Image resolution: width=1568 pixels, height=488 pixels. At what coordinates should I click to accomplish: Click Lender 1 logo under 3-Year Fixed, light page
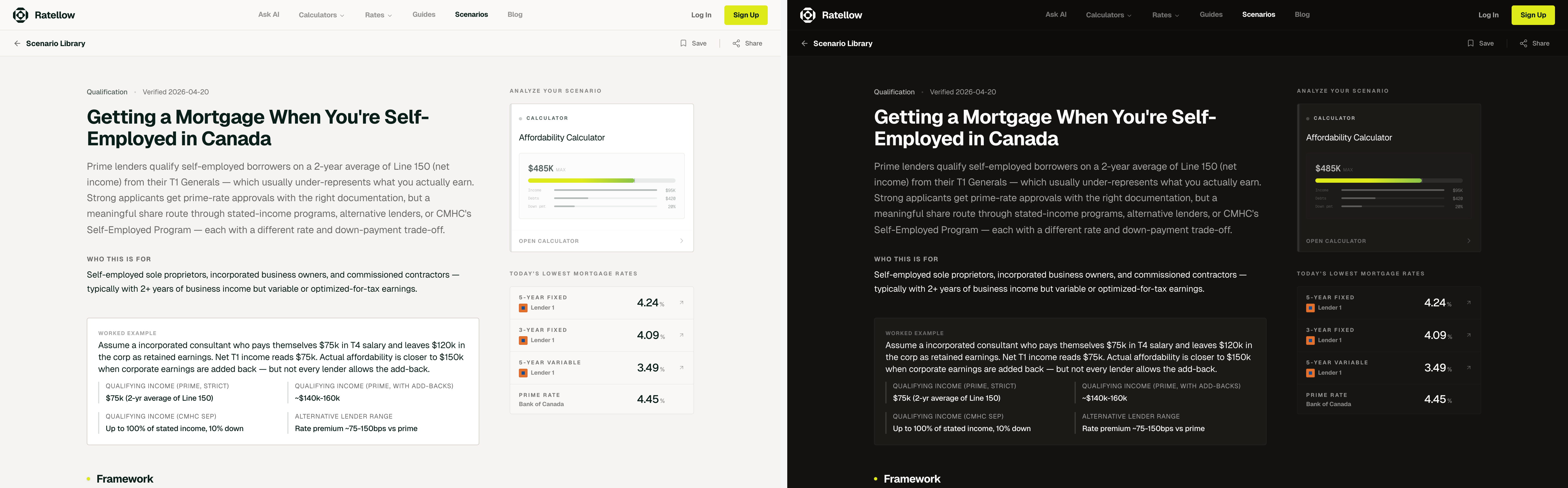click(523, 341)
